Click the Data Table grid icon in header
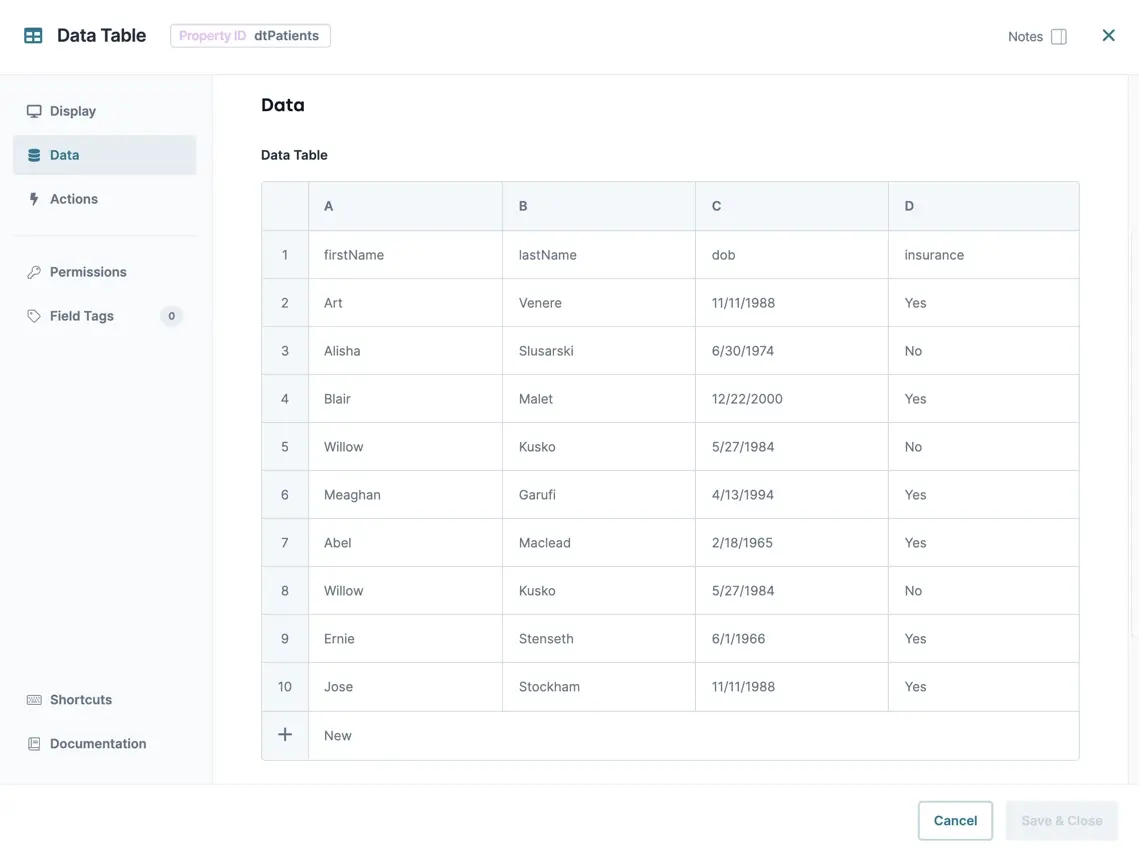 coord(33,36)
